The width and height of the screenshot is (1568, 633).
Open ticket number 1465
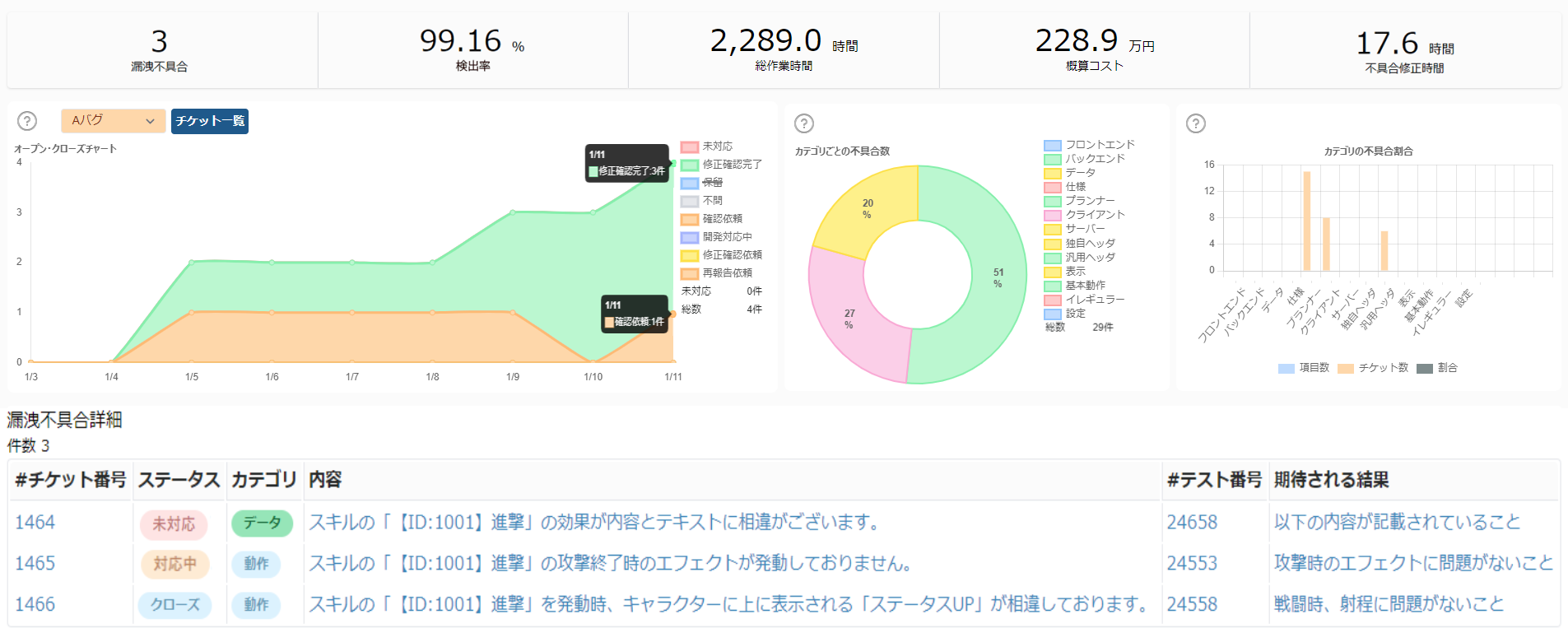(35, 563)
